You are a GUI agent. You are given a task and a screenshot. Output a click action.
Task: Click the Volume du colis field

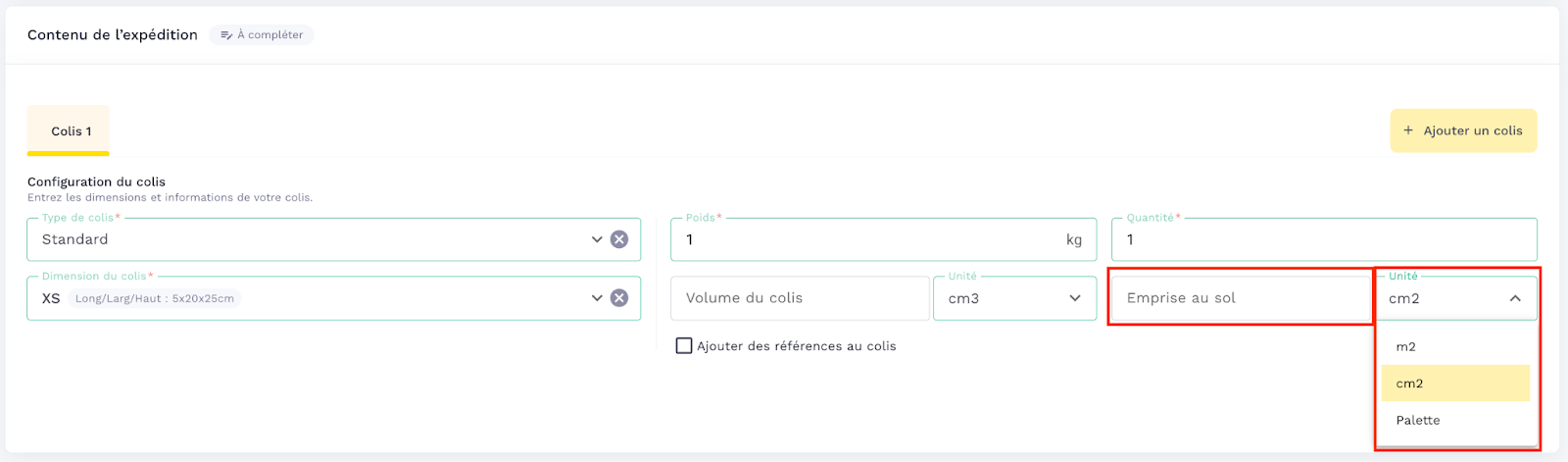click(x=799, y=298)
